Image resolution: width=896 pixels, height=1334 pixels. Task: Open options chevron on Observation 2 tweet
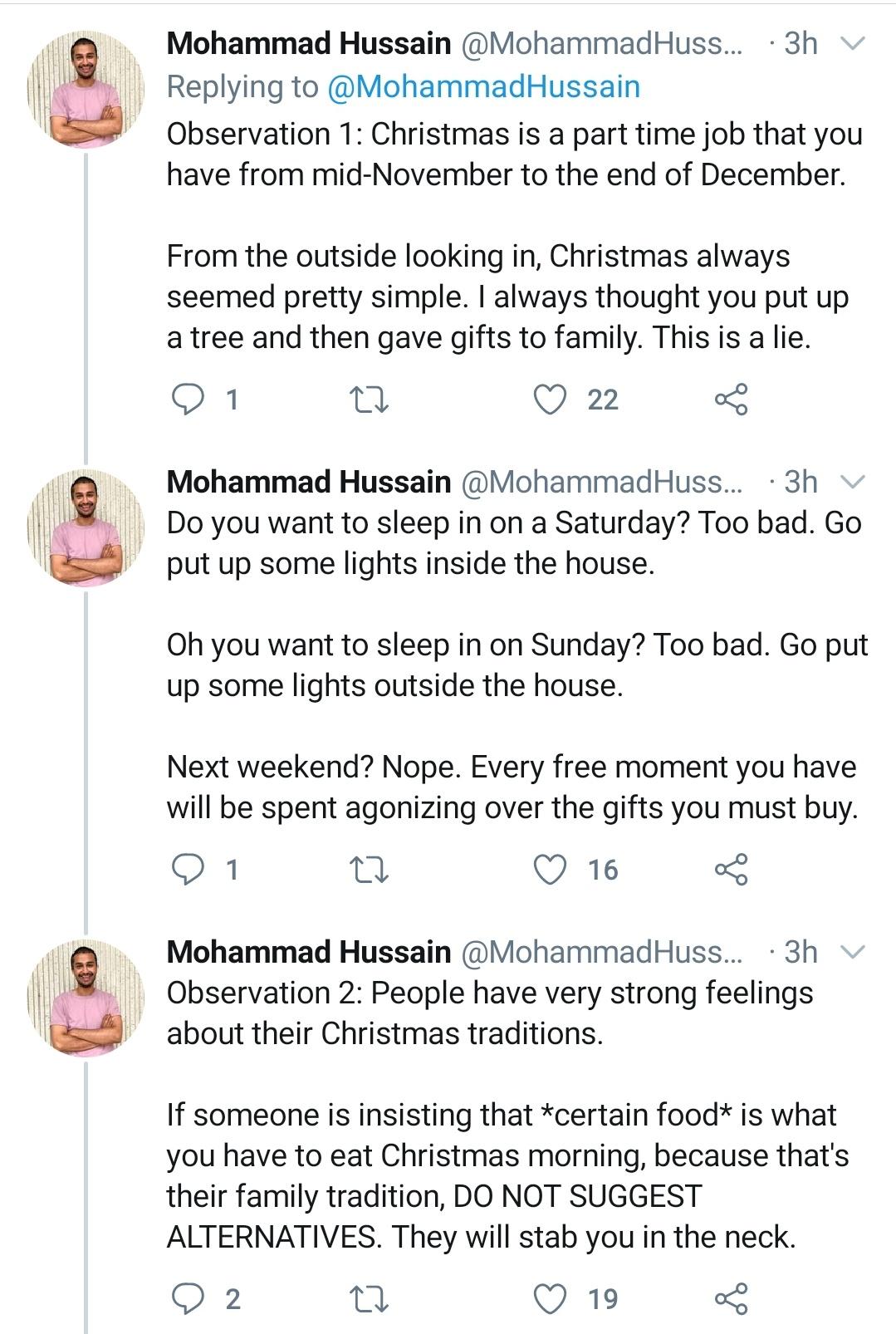click(853, 952)
